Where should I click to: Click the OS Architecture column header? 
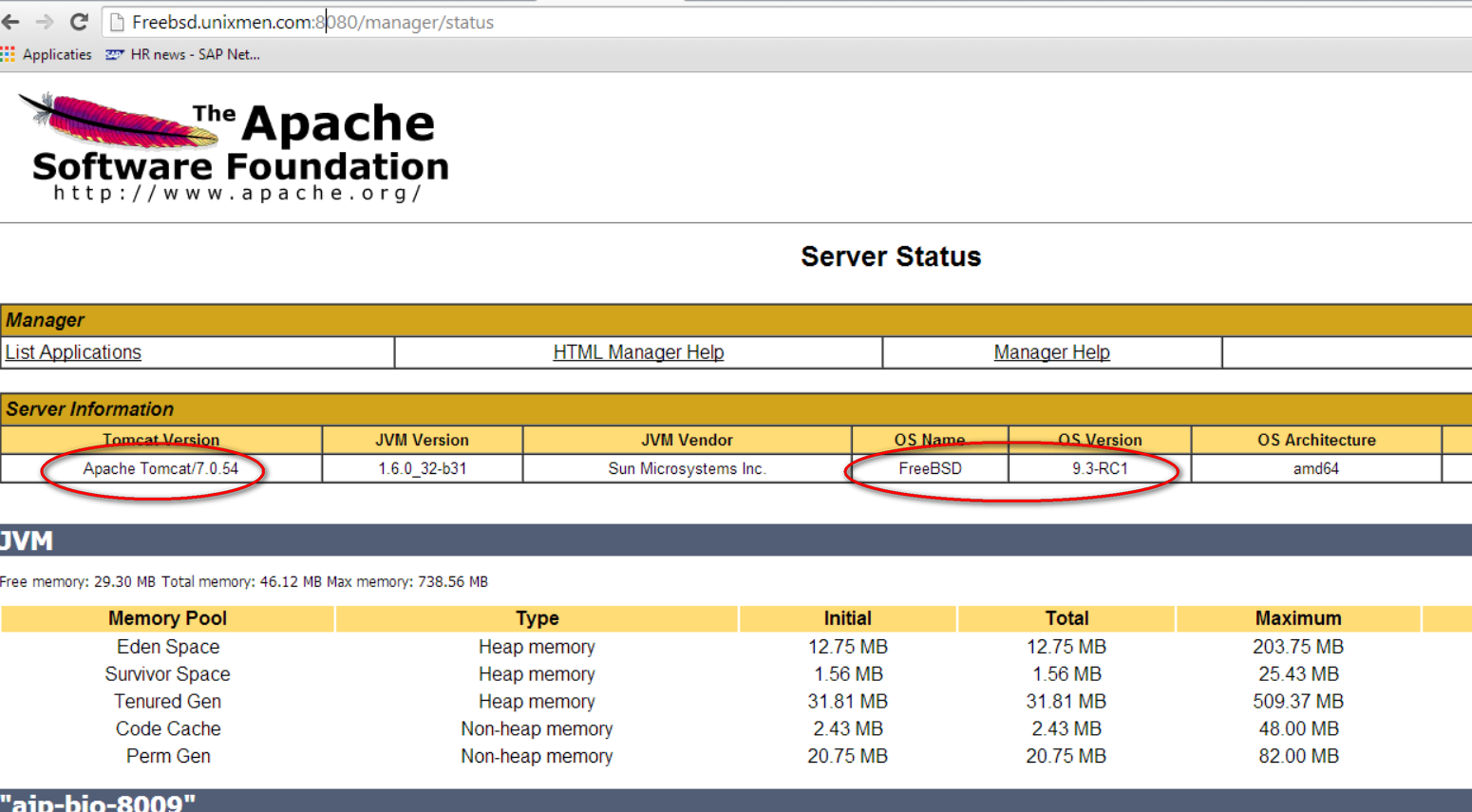pyautogui.click(x=1316, y=440)
